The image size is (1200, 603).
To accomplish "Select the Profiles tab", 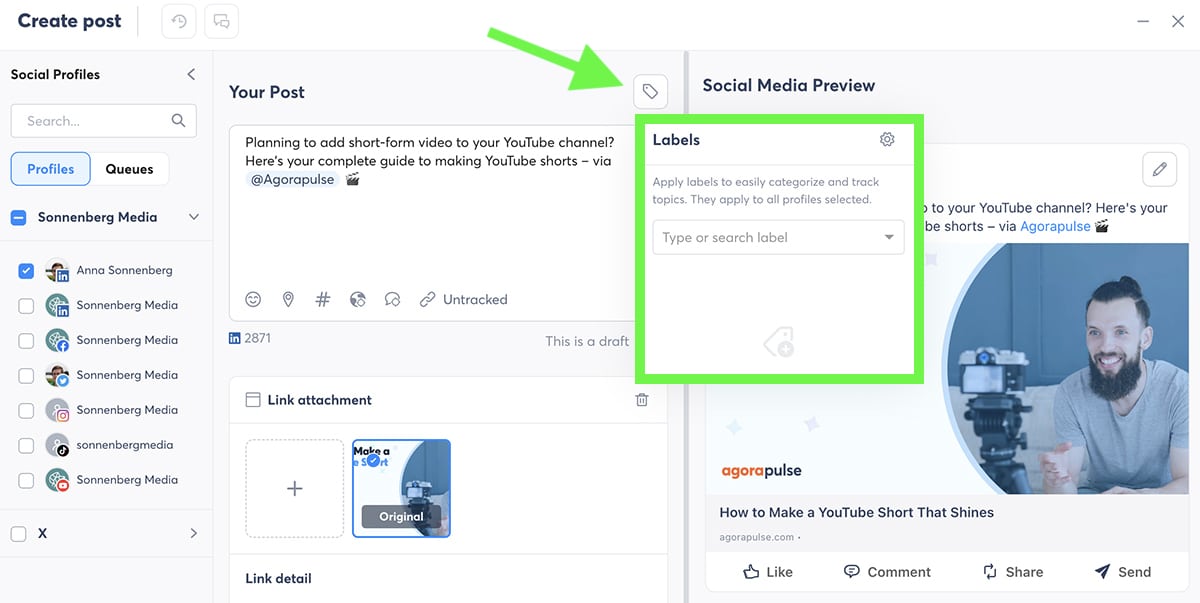I will pyautogui.click(x=50, y=169).
